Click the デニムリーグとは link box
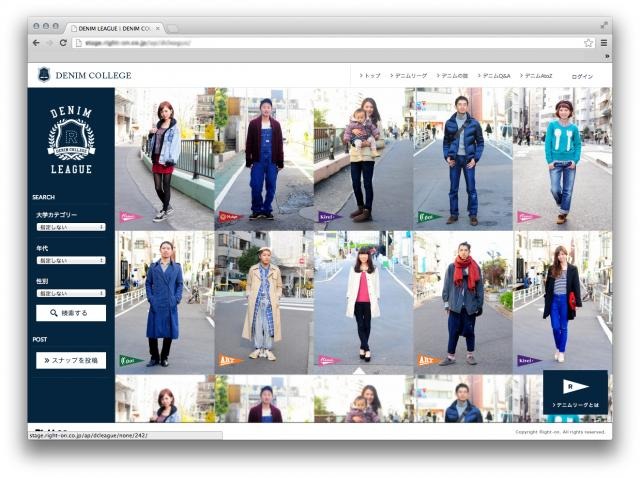Screen dimensions: 640x478 (575, 392)
